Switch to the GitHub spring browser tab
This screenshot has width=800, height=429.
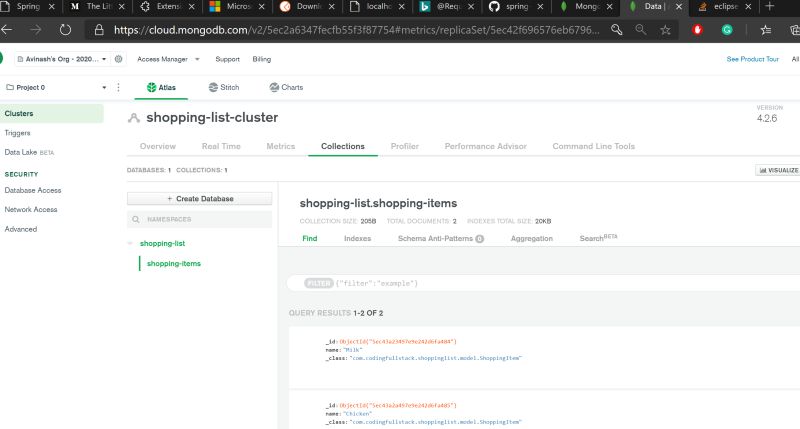pos(515,7)
